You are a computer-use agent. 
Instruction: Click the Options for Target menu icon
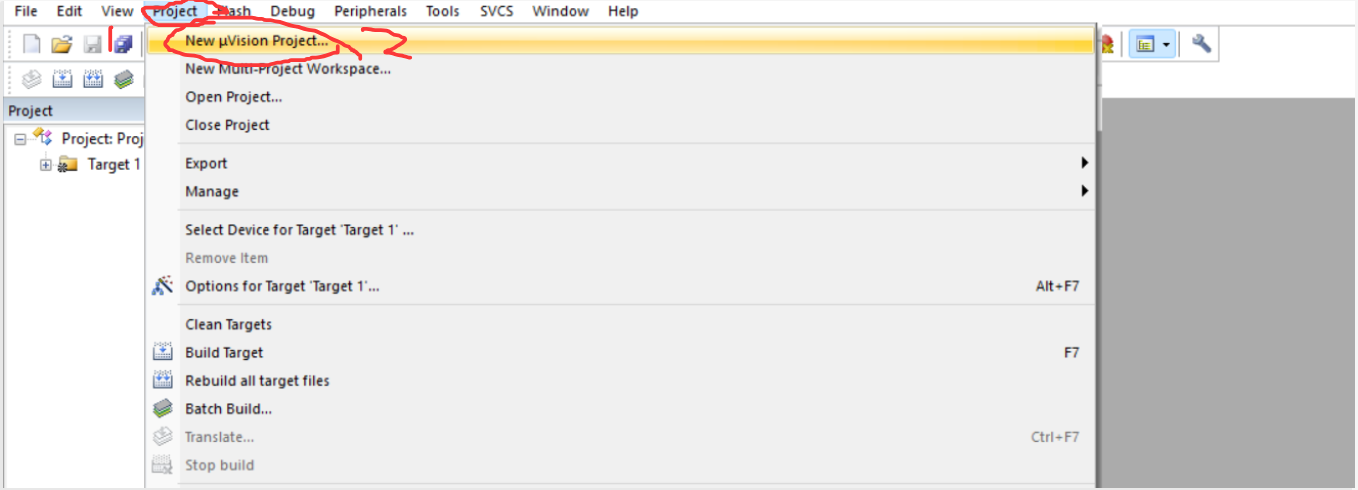click(x=162, y=286)
